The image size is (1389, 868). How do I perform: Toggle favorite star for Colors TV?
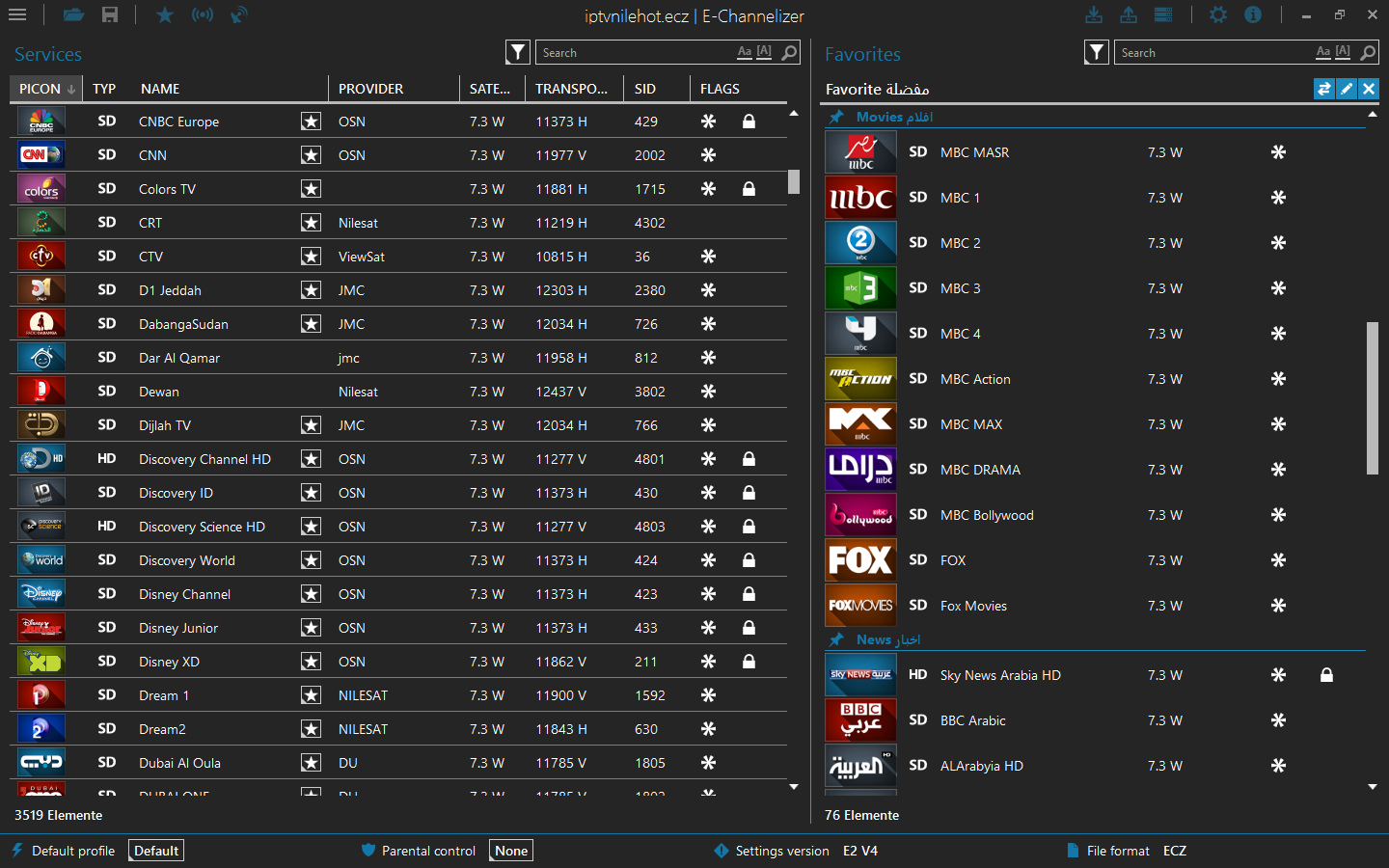click(311, 189)
